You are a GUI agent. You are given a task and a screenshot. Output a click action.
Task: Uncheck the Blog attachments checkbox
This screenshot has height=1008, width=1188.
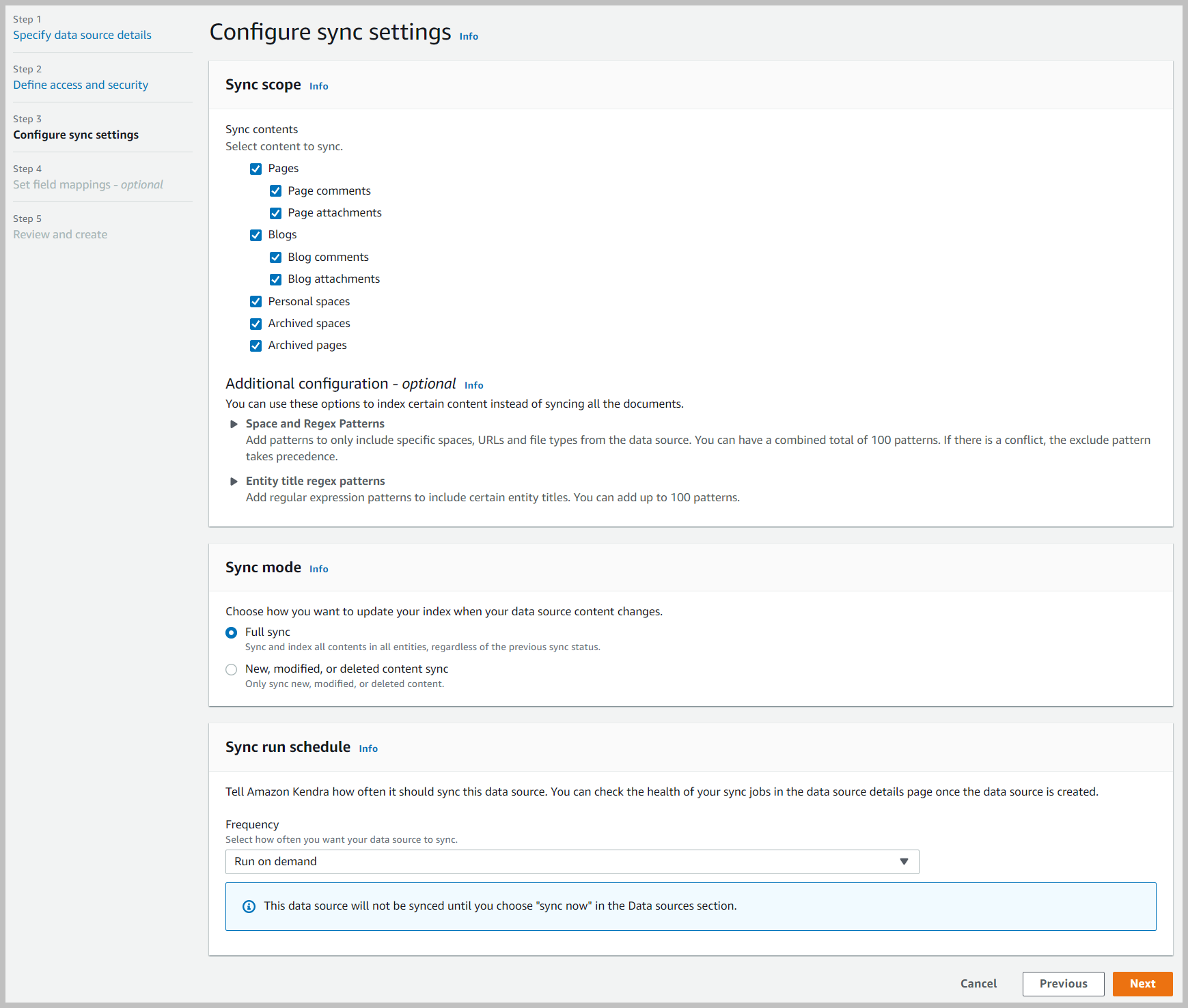point(275,279)
